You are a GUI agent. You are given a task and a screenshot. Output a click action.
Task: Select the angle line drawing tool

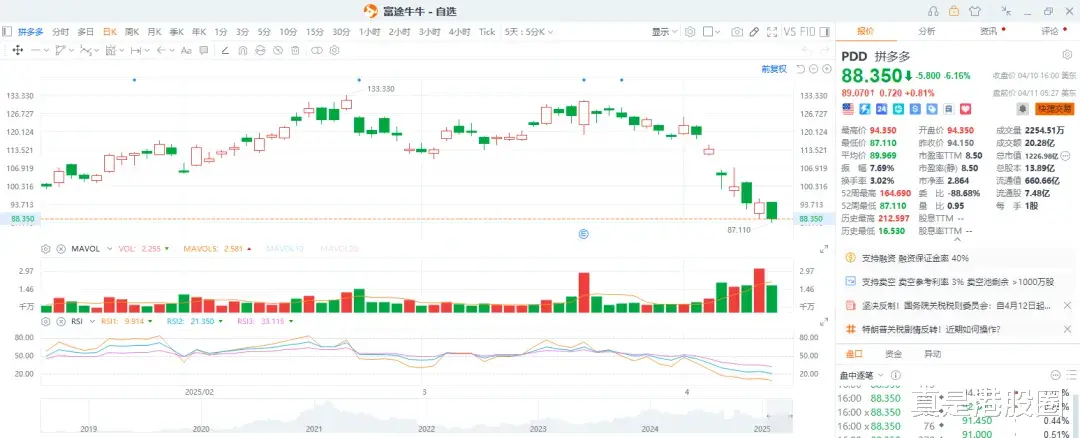[225, 50]
